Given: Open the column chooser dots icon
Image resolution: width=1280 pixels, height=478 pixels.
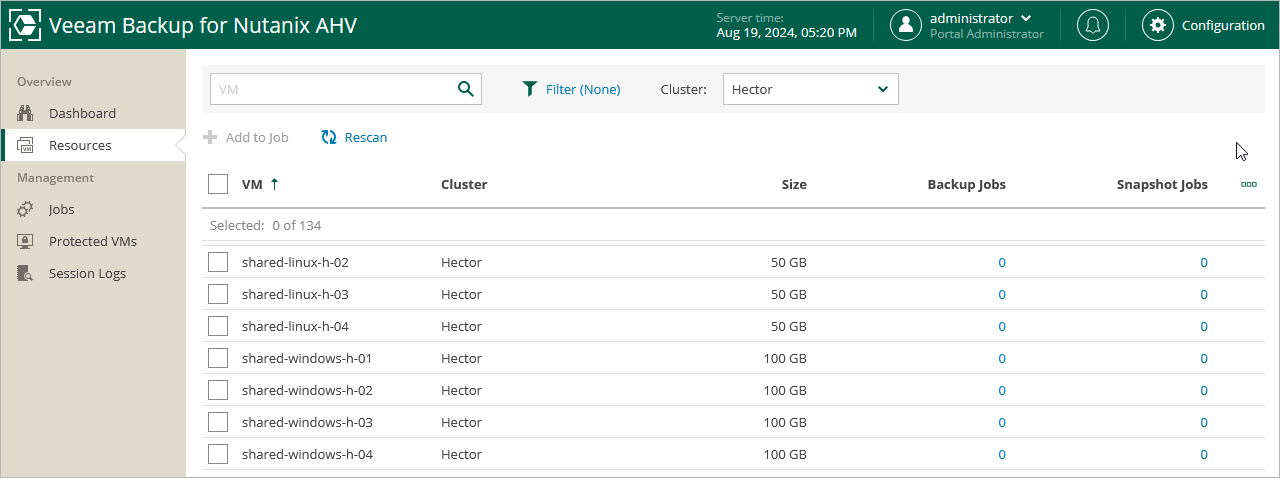Looking at the screenshot, I should [x=1248, y=184].
